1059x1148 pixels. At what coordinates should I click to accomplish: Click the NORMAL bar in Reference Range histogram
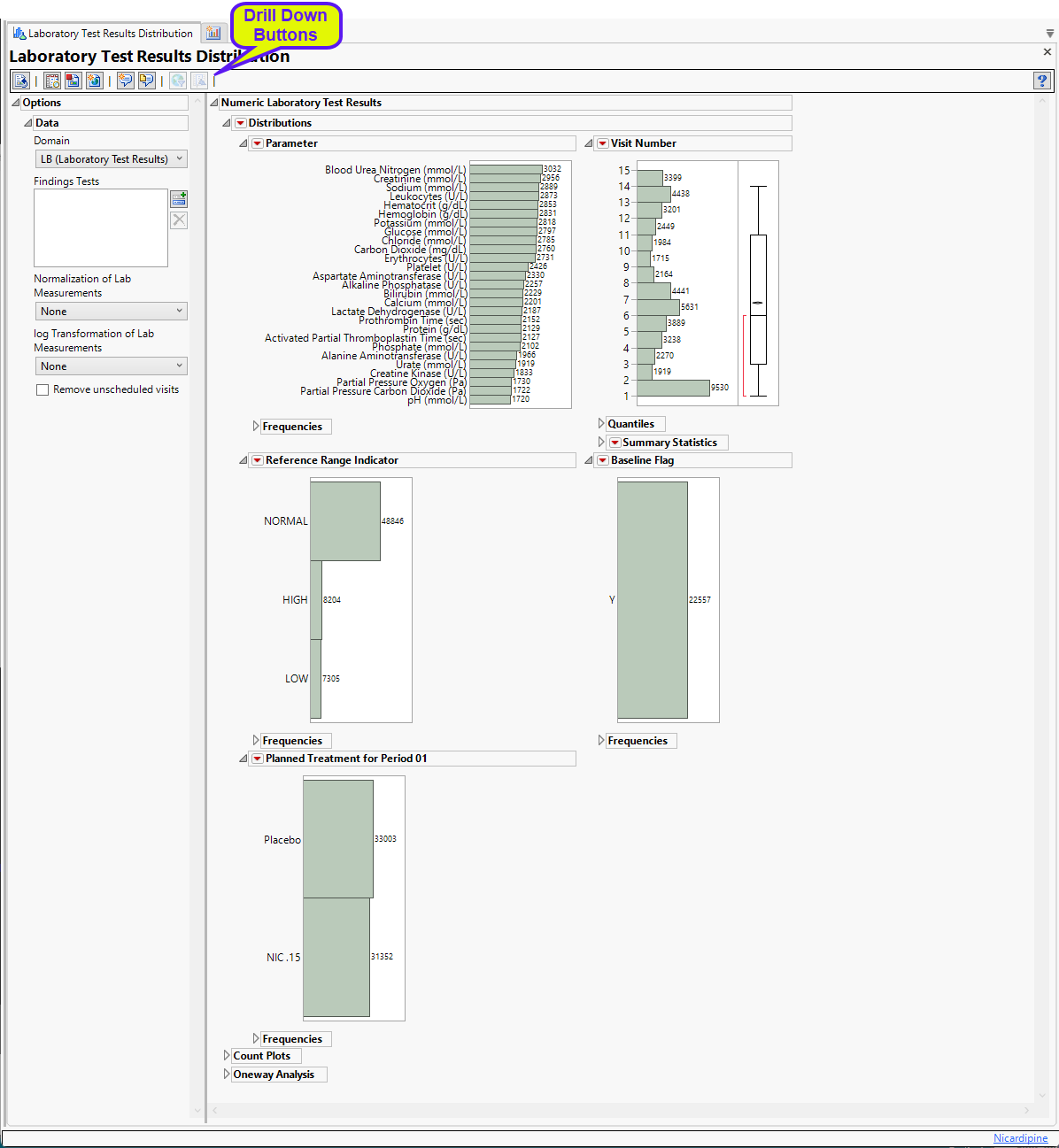click(345, 521)
